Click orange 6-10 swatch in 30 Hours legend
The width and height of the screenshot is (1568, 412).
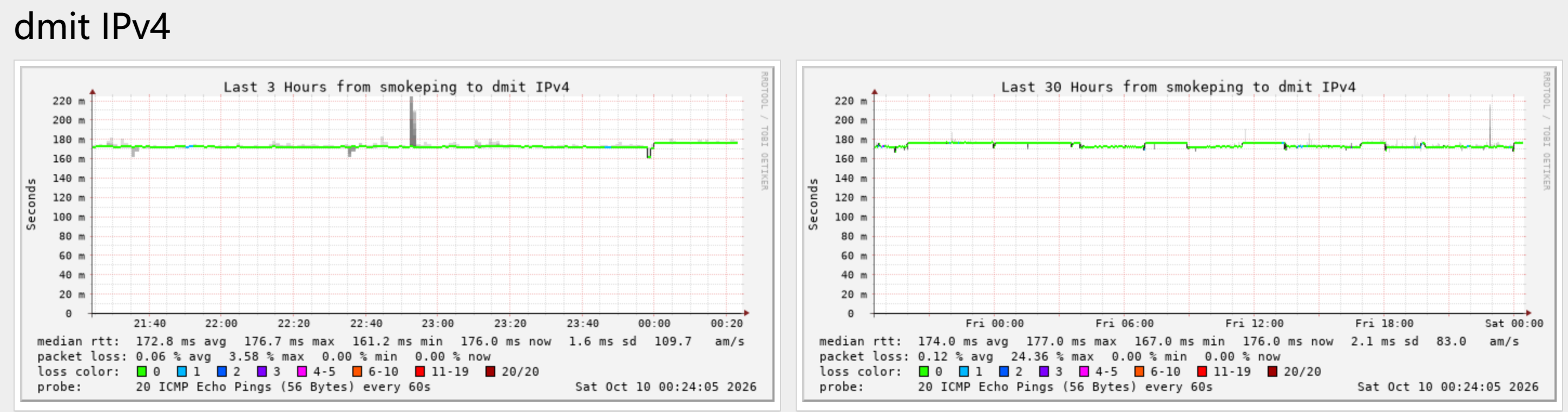point(1139,371)
